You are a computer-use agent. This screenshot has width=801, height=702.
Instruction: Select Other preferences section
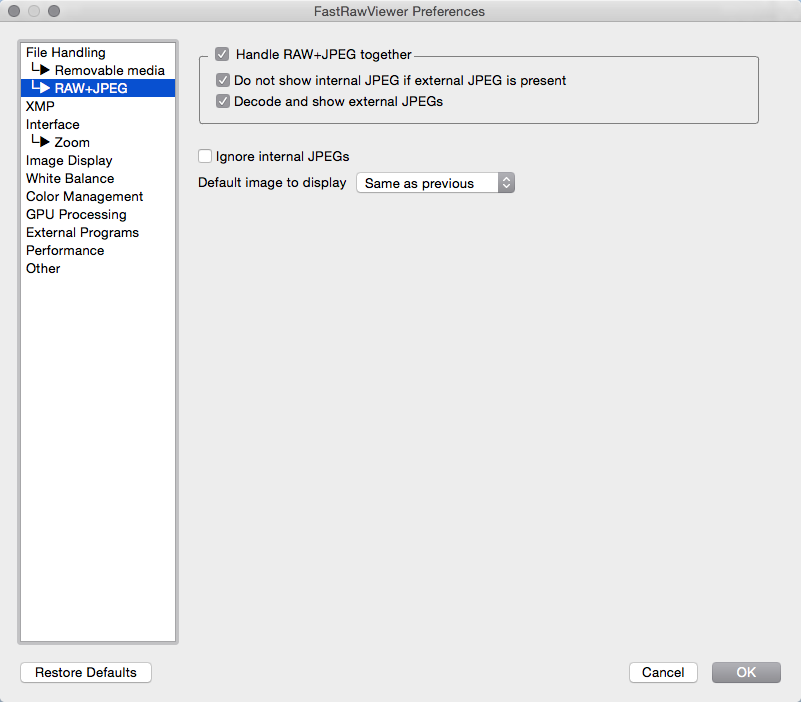(x=98, y=268)
